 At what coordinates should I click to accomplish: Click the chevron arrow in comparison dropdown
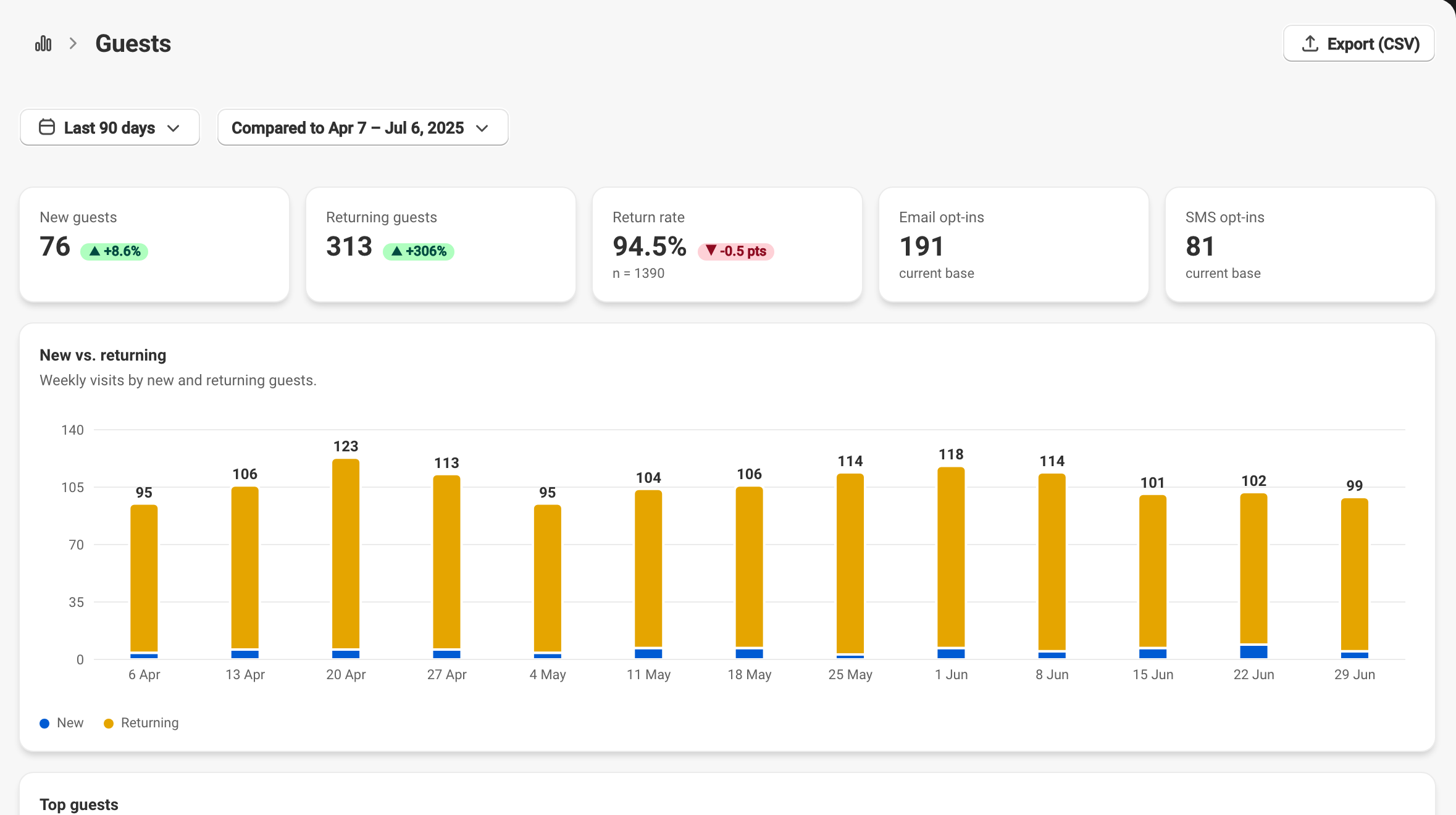coord(482,128)
